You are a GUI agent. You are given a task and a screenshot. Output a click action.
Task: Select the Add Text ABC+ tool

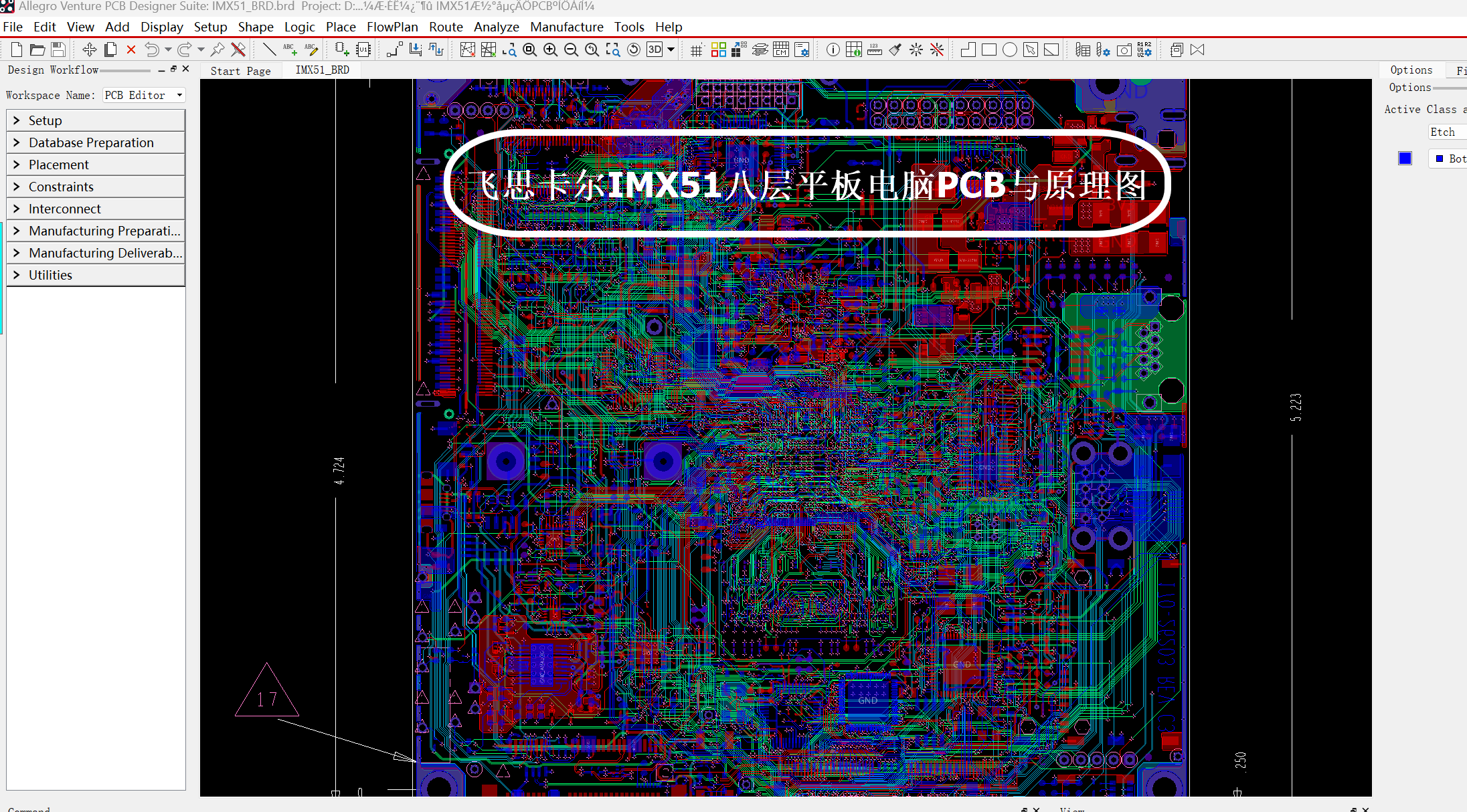point(290,49)
